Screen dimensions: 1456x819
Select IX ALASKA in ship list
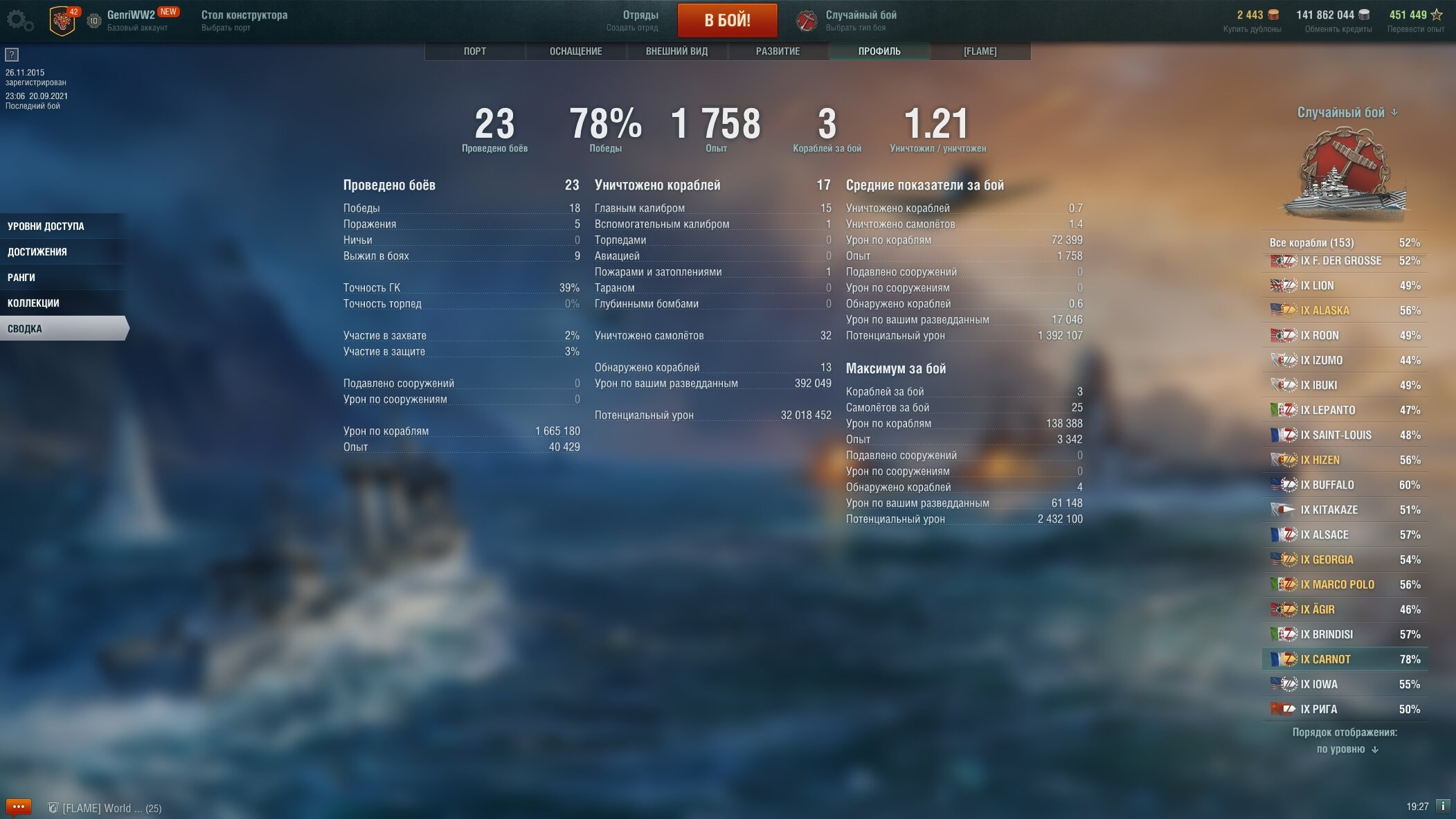[1345, 310]
